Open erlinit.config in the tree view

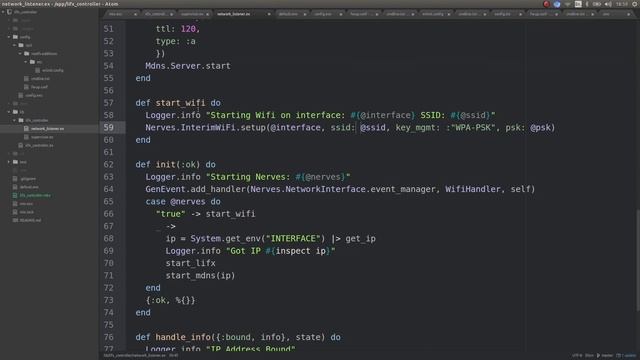pos(53,70)
